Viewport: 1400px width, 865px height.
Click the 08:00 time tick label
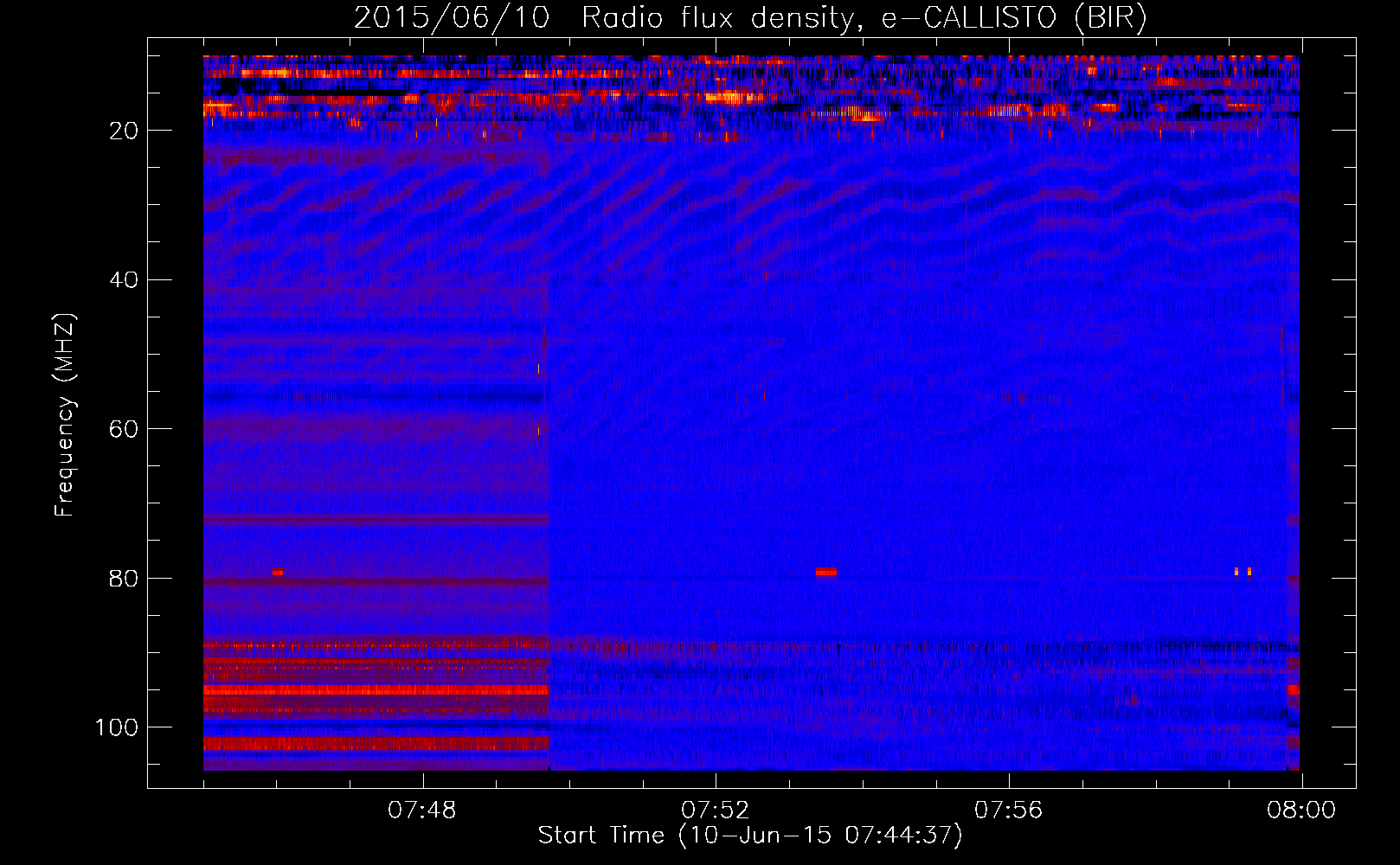point(1301,811)
